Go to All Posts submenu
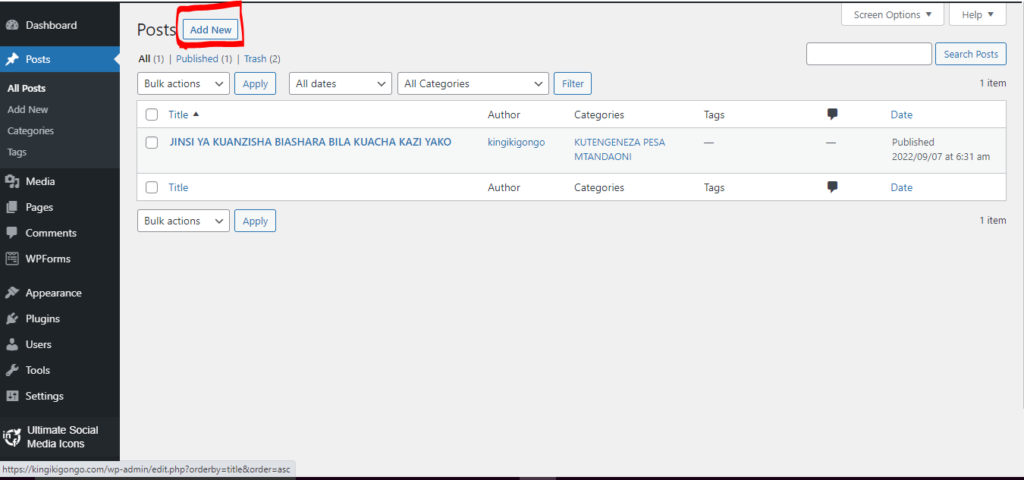The height and width of the screenshot is (480, 1024). tap(27, 88)
